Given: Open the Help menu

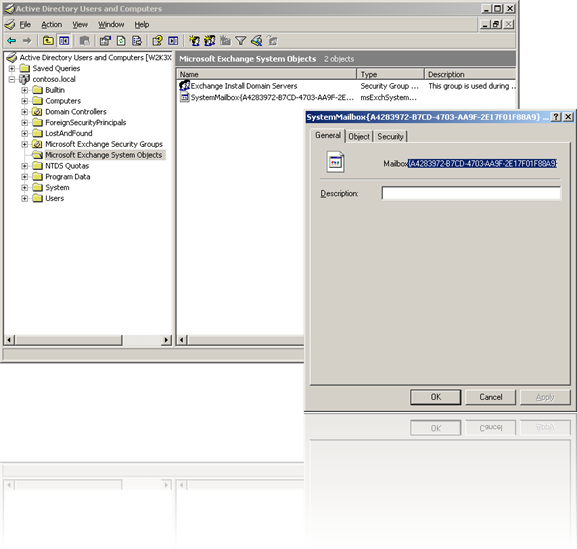Looking at the screenshot, I should 142,25.
